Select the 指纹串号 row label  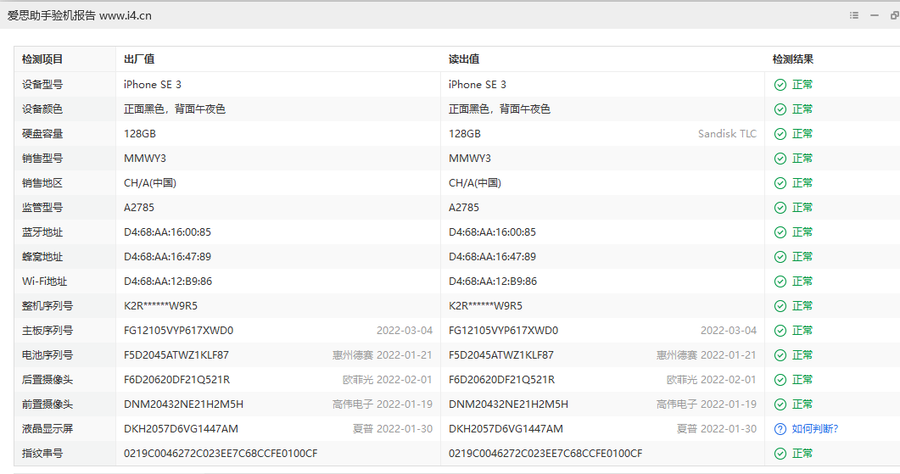(42, 453)
